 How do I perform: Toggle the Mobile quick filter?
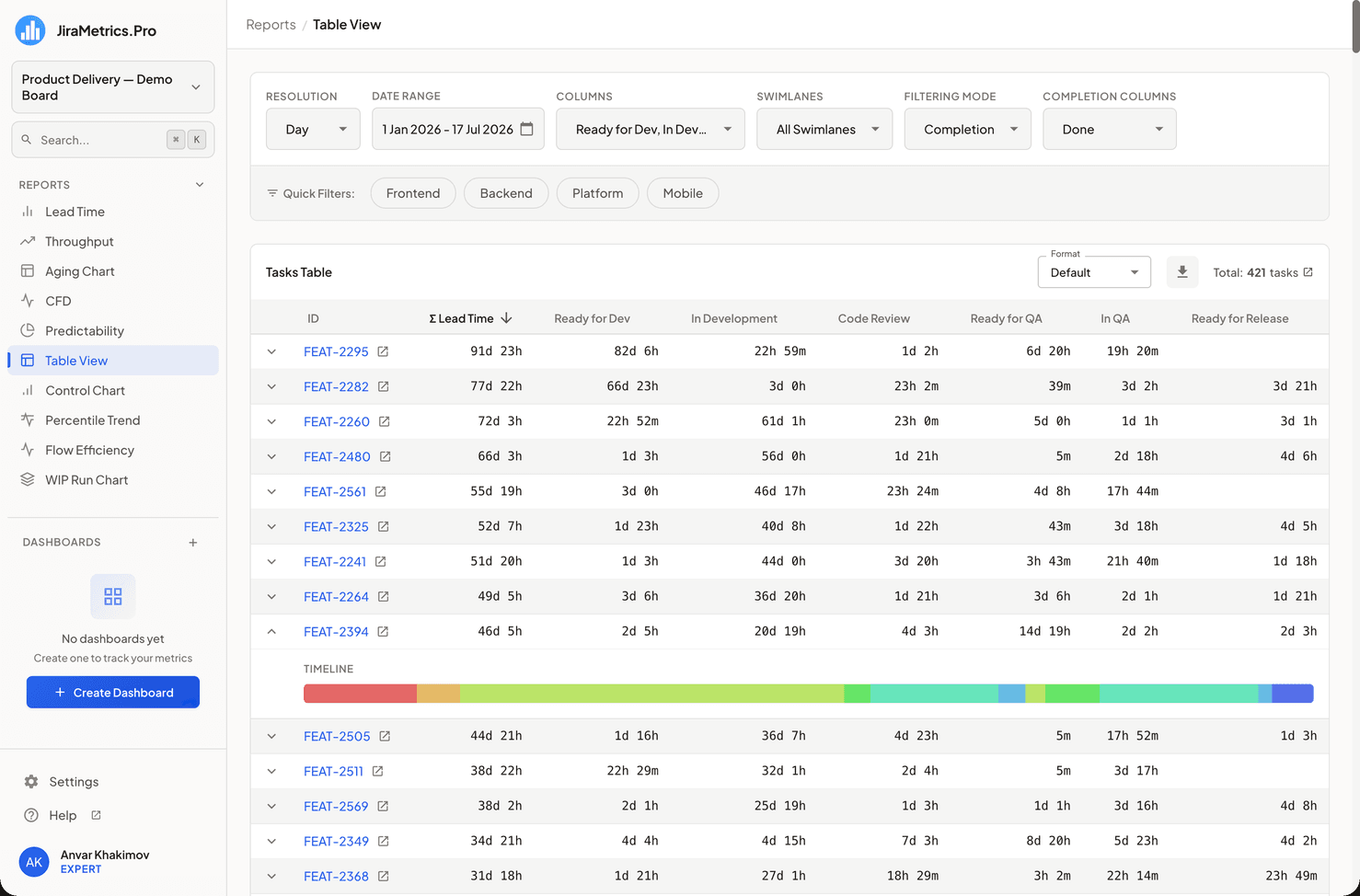coord(683,193)
